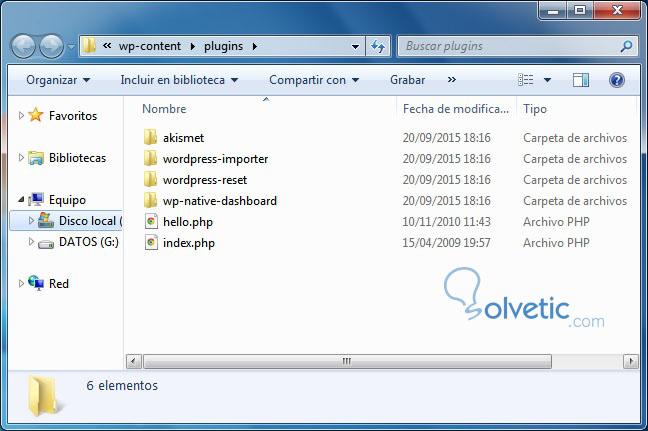Select DATOS (G:) drive in the navigation pane
Viewport: 648px width, 431px height.
click(x=89, y=242)
